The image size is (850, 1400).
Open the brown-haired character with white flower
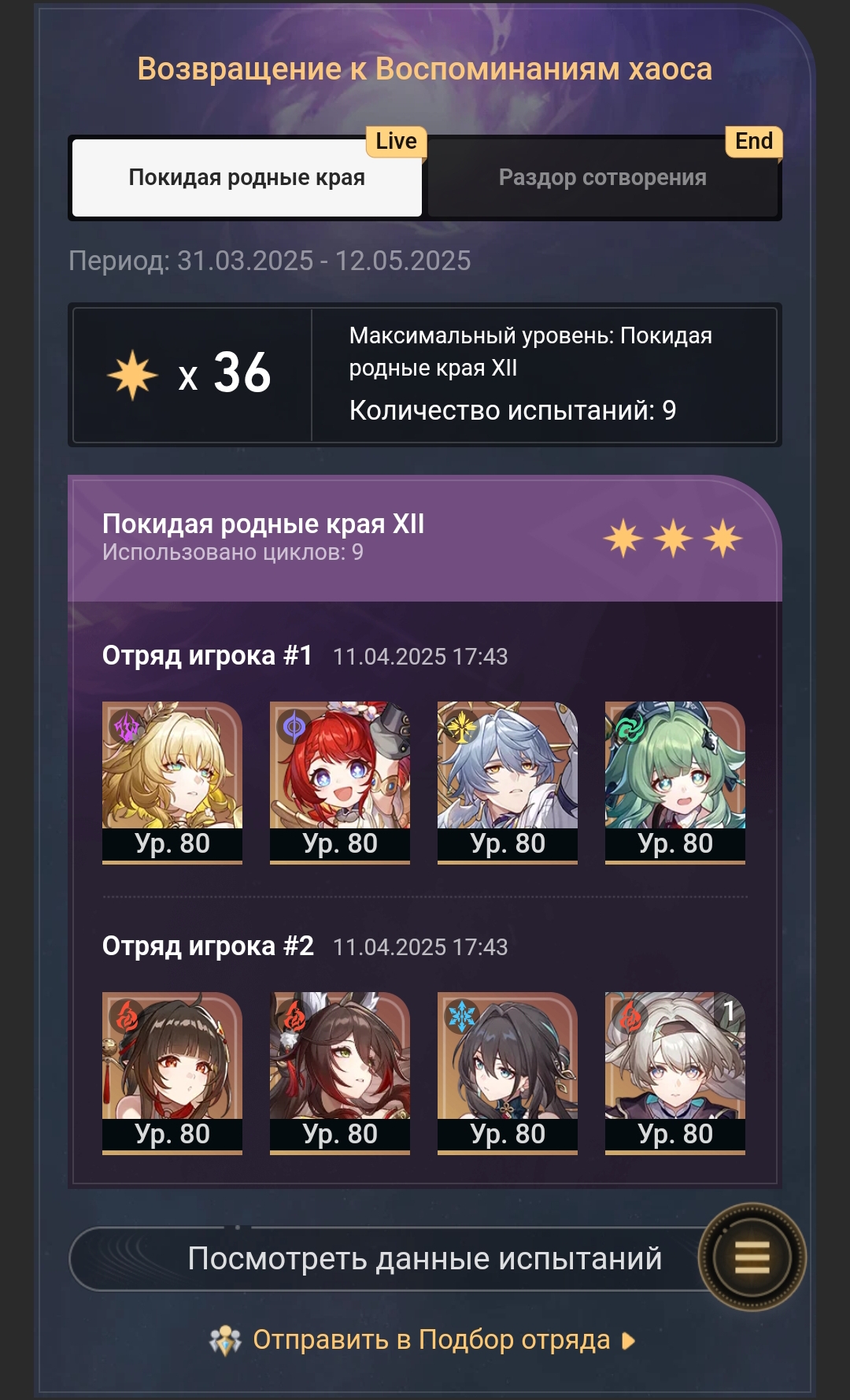click(340, 1073)
